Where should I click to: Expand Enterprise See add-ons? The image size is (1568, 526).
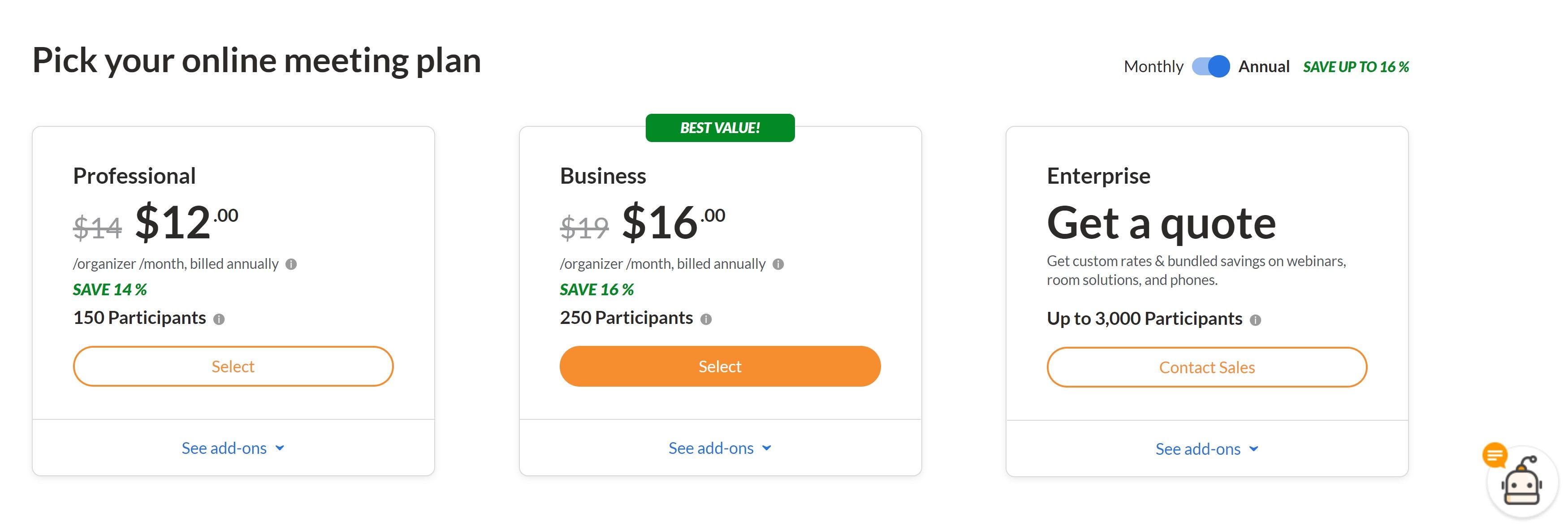click(1207, 448)
